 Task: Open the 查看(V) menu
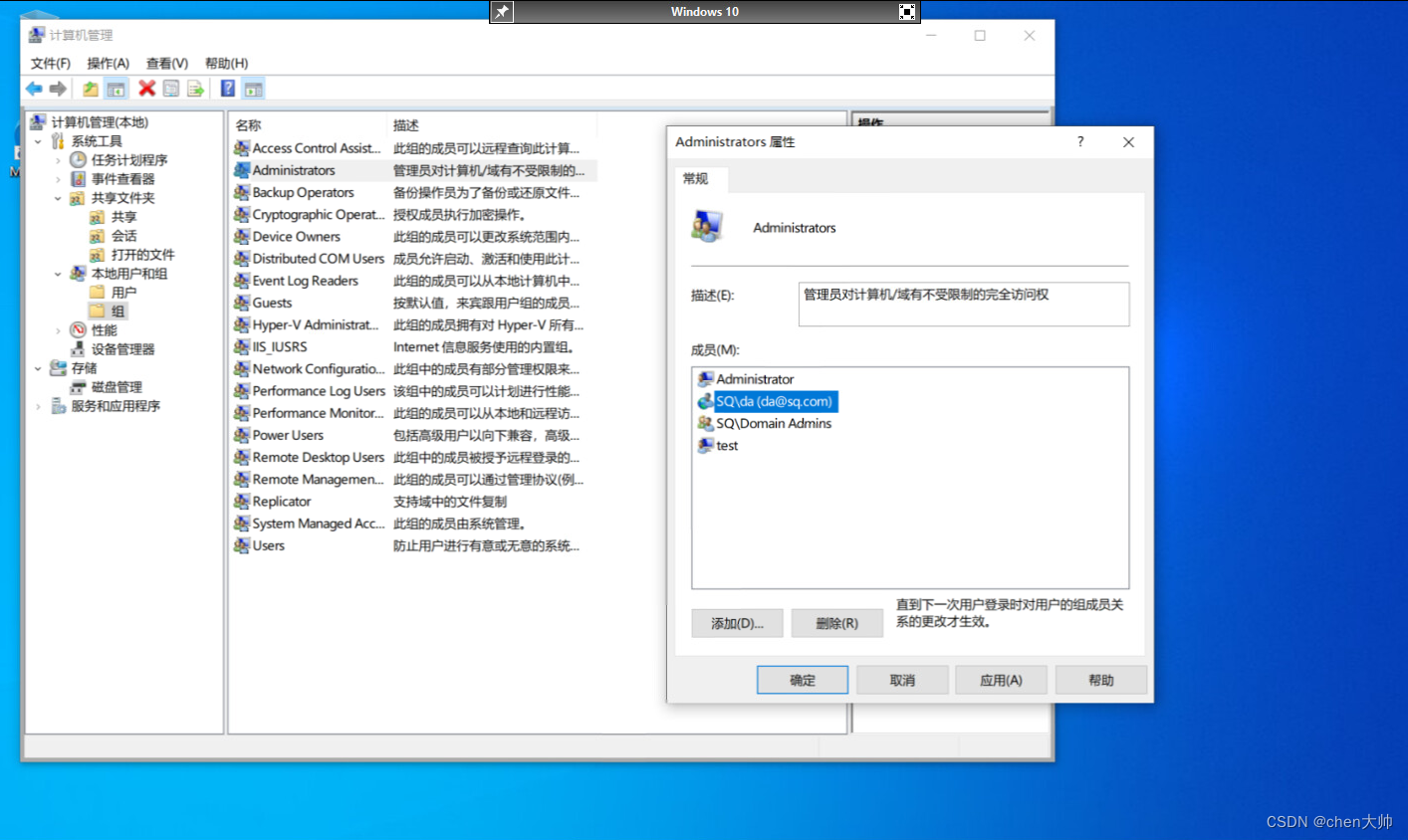click(x=167, y=63)
